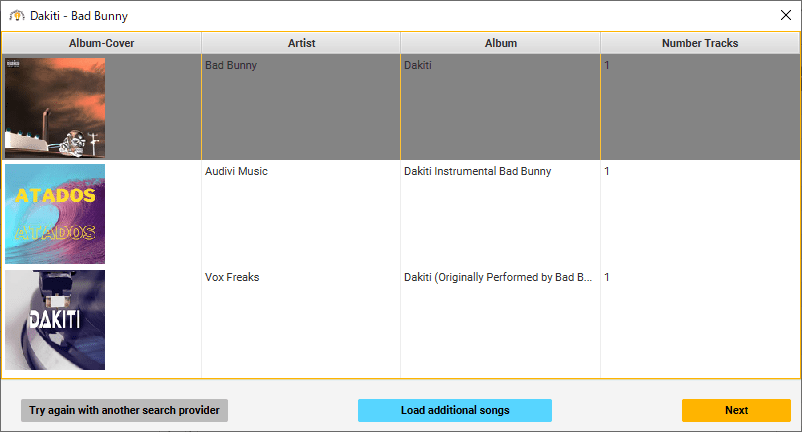Click the 'Audivi Music' artist cell

pos(301,213)
